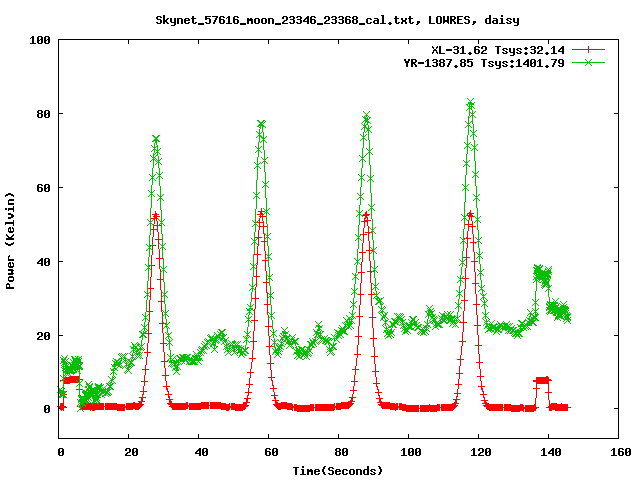Click x-axis tick label 0

click(60, 452)
